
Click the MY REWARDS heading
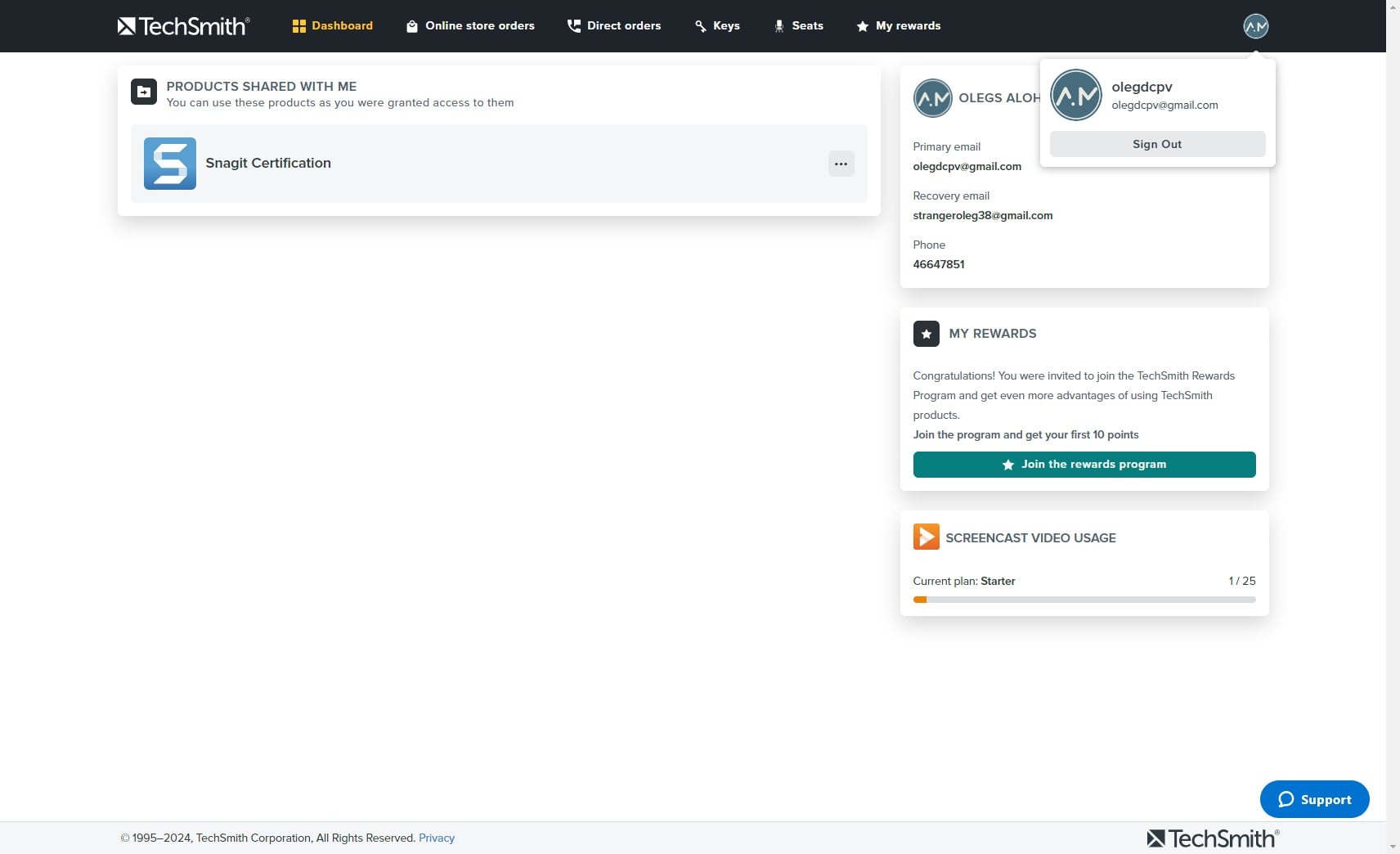click(993, 334)
